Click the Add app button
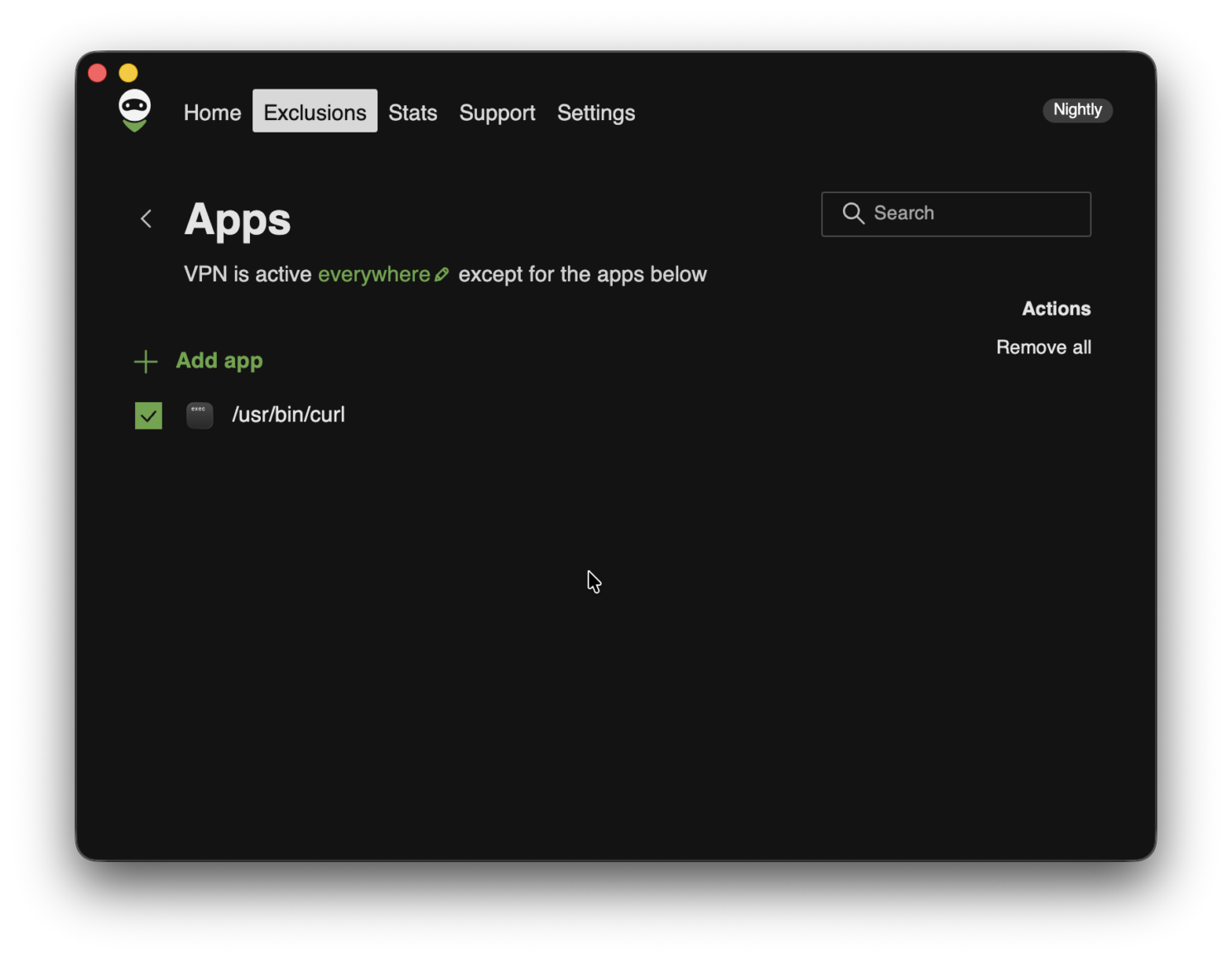 199,361
